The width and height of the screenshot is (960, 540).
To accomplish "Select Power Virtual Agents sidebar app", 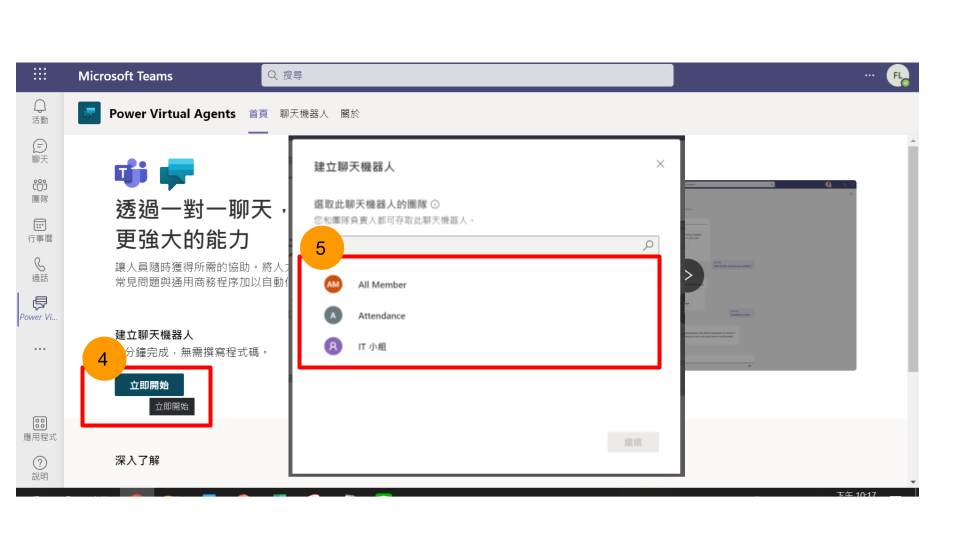I will 39,309.
